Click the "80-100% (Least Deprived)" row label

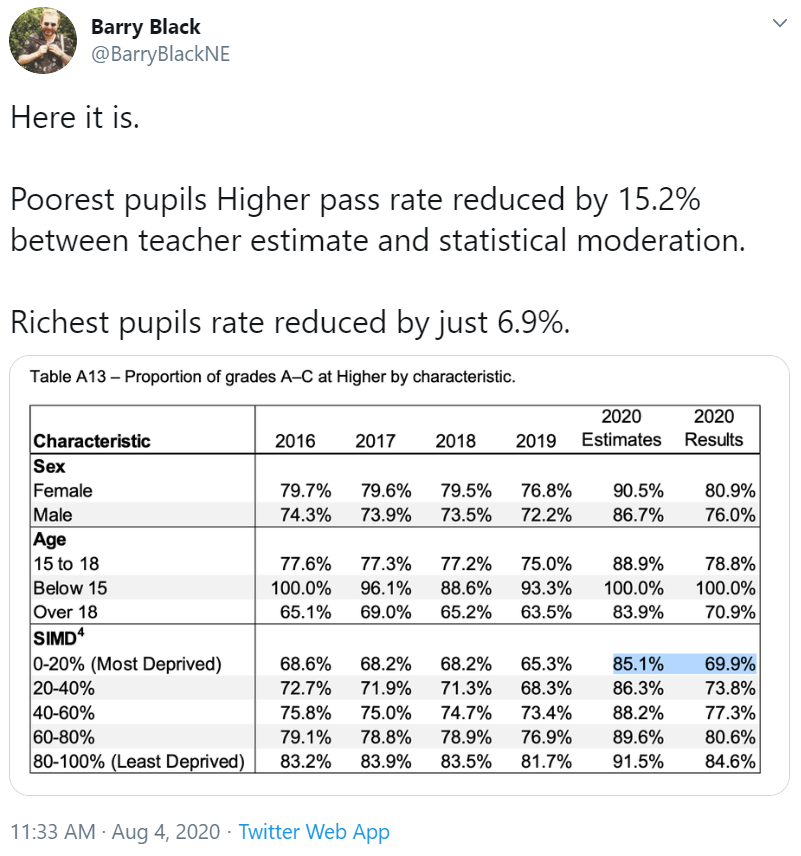click(139, 762)
